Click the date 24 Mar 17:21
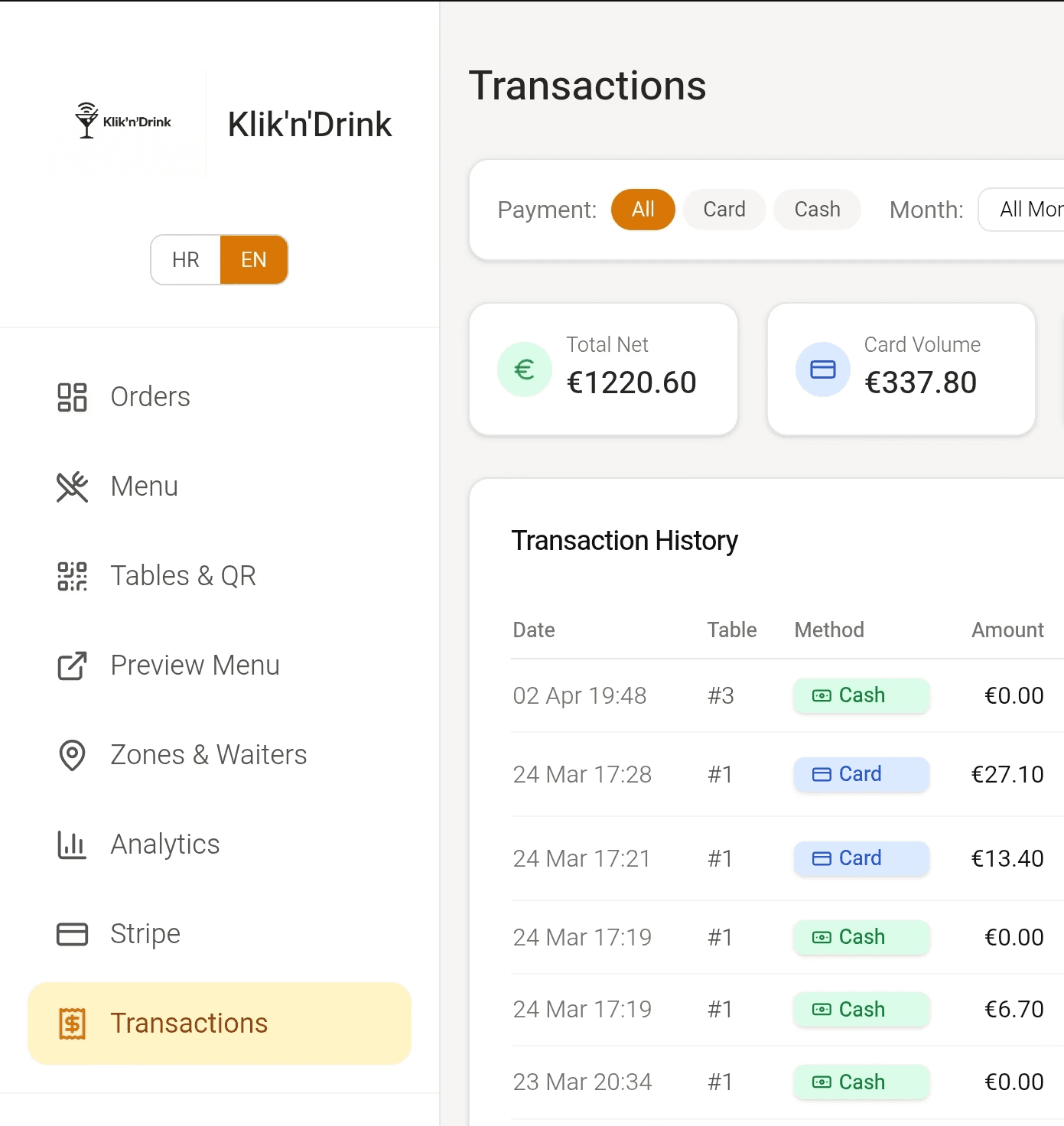Screen dimensions: 1064x1126 (x=581, y=858)
